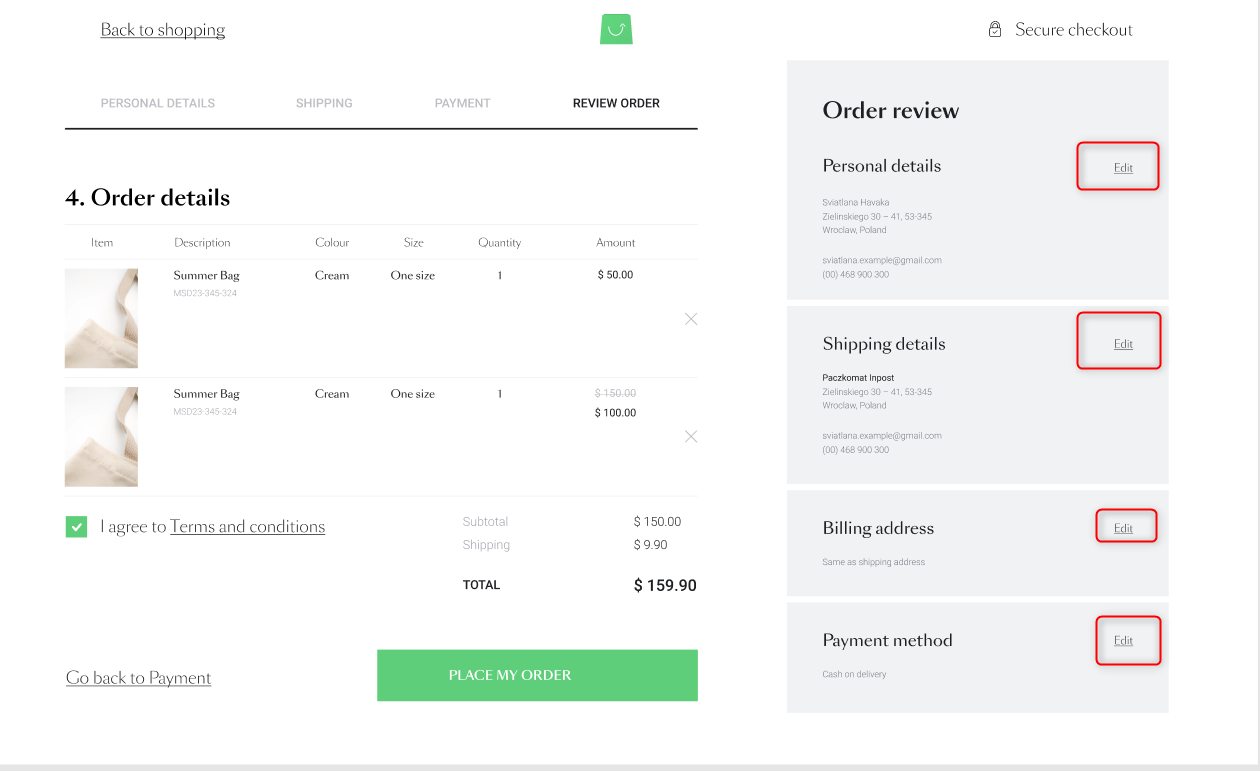
Task: Open the PAYMENT checkout step
Action: click(x=462, y=102)
